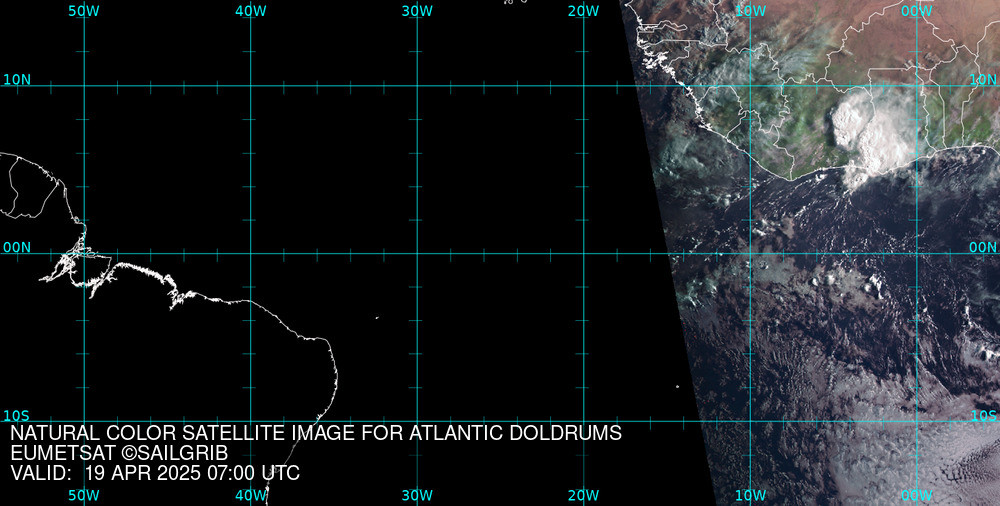1000x506 pixels.
Task: Click the 'VALID: 19 APR 2025 07:00 UTC' timestamp
Action: pos(155,473)
